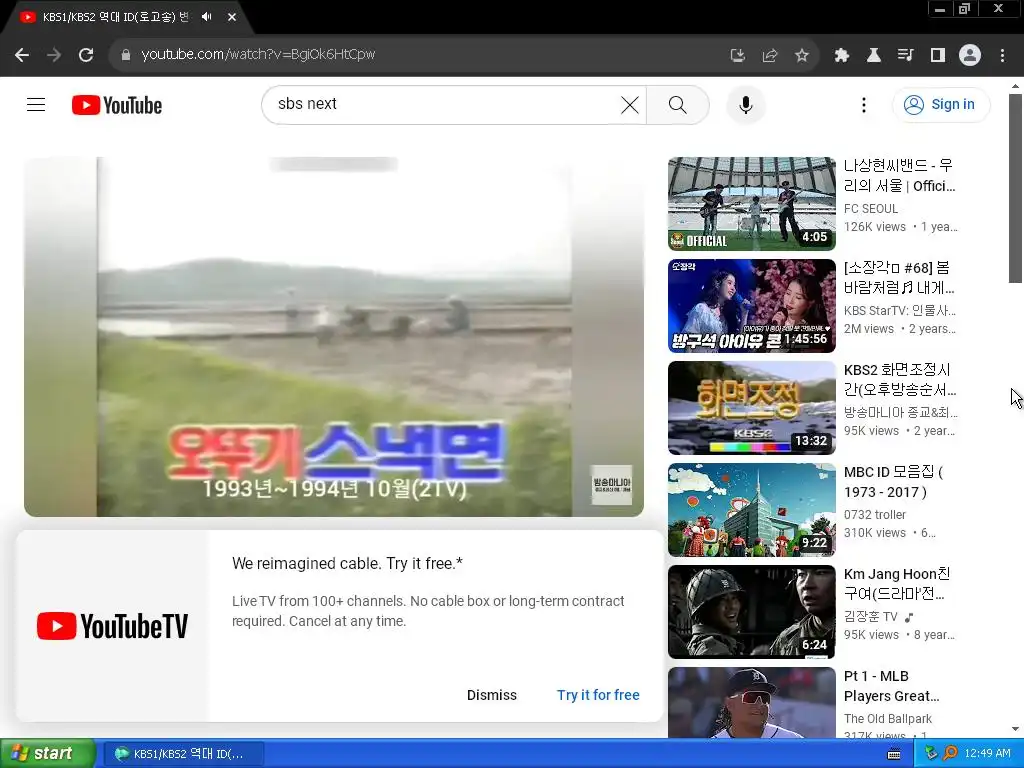Open the Chrome profile avatar
1024x768 pixels.
click(970, 55)
